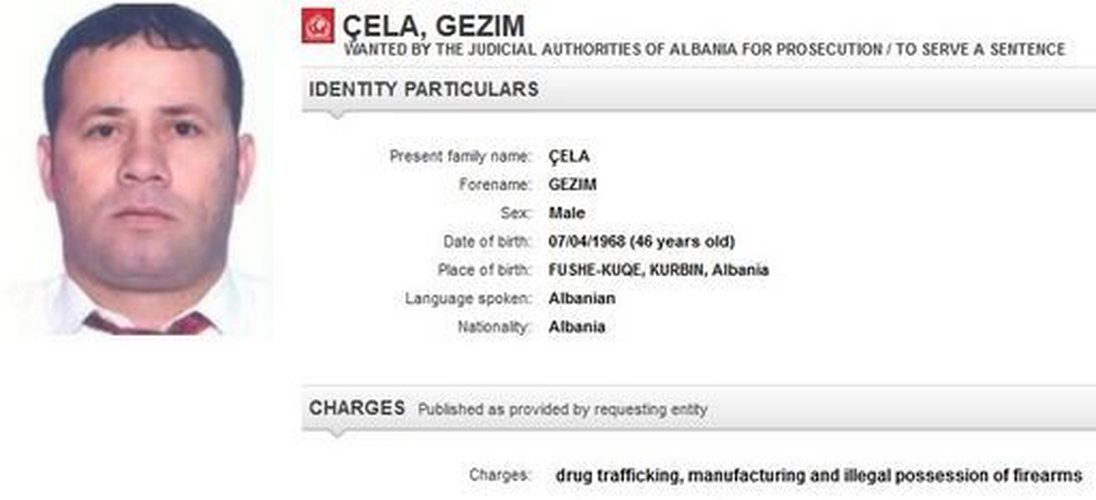
Task: Click the birthplace FUSHE-KUQE, KURBIN, Albania
Action: pos(658,270)
